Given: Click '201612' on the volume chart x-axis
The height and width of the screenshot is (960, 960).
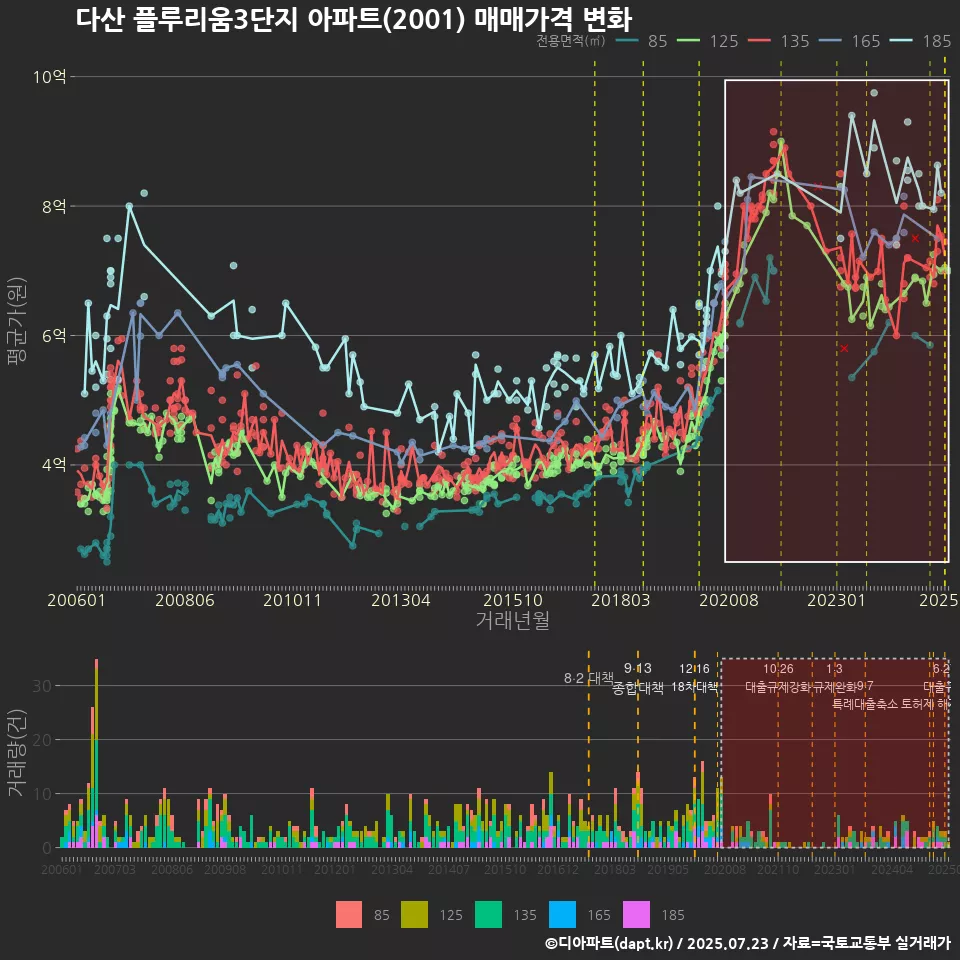Looking at the screenshot, I should click(x=558, y=869).
